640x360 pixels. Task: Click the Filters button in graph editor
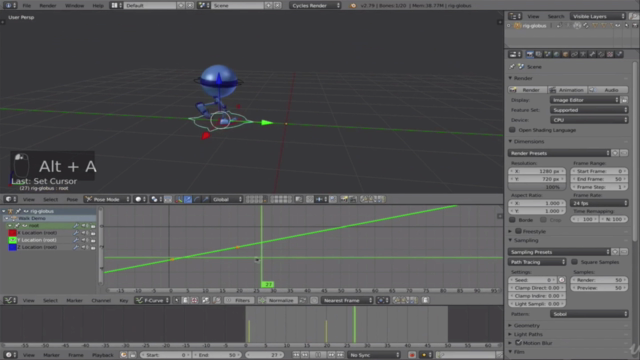point(238,300)
